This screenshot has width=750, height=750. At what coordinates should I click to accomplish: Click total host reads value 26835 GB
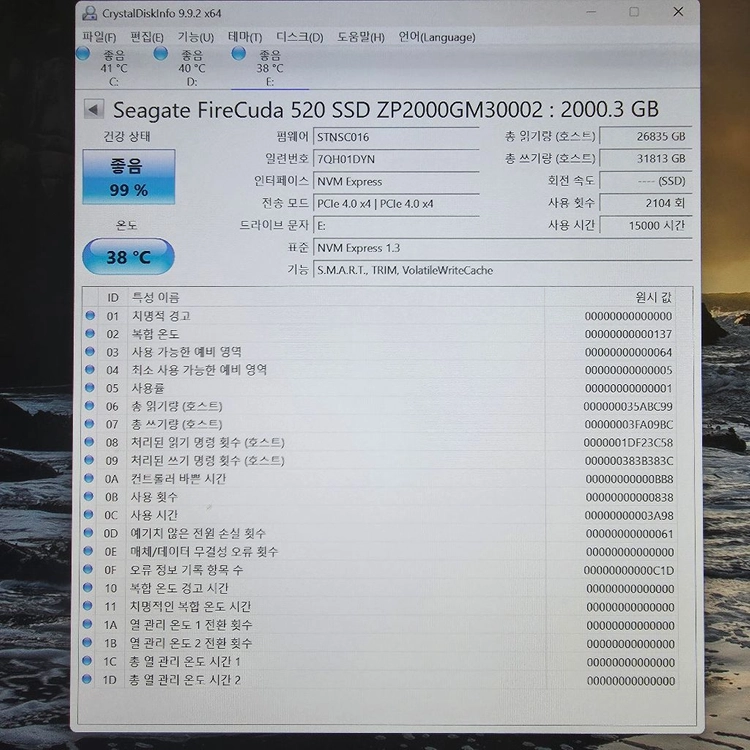tap(645, 136)
